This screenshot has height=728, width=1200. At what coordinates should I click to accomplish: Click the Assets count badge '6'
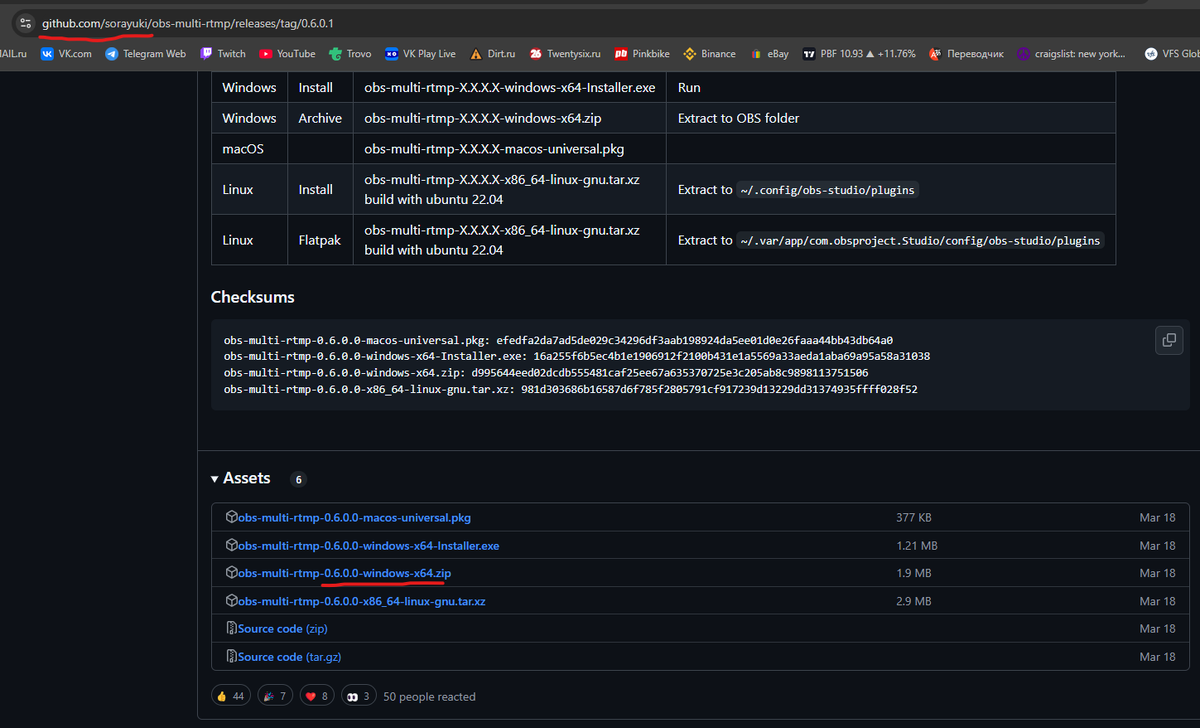click(298, 480)
